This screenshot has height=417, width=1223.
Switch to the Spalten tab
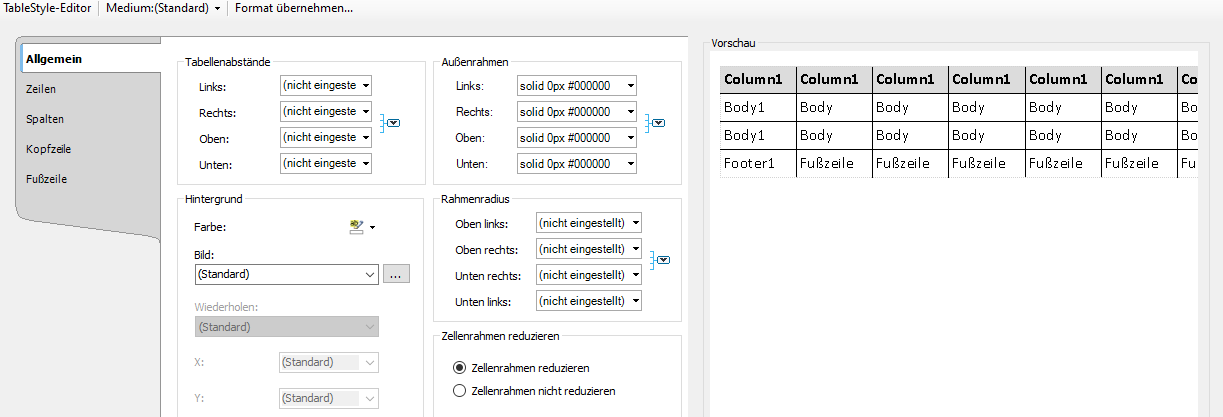[44, 119]
